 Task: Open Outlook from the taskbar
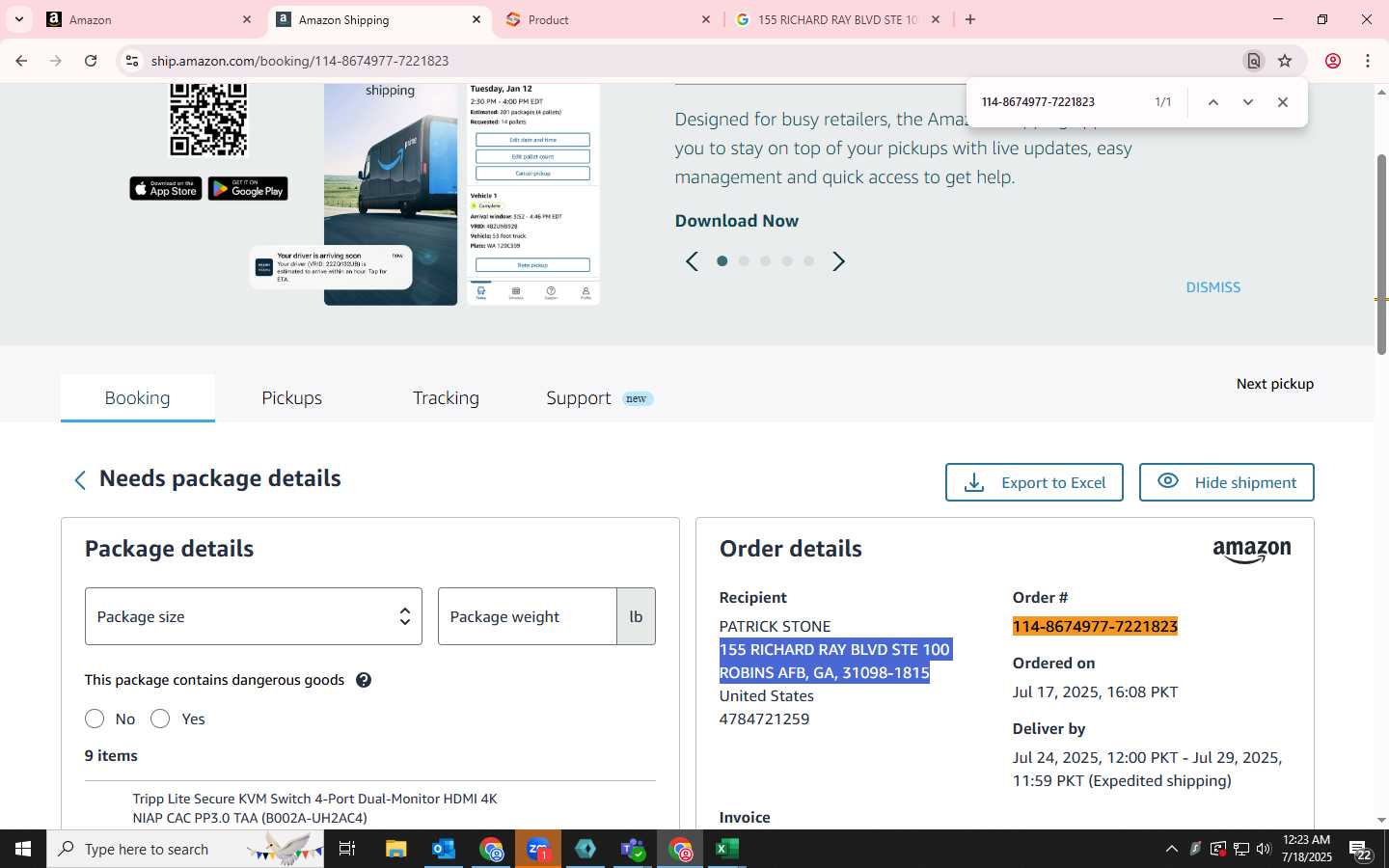coord(444,849)
